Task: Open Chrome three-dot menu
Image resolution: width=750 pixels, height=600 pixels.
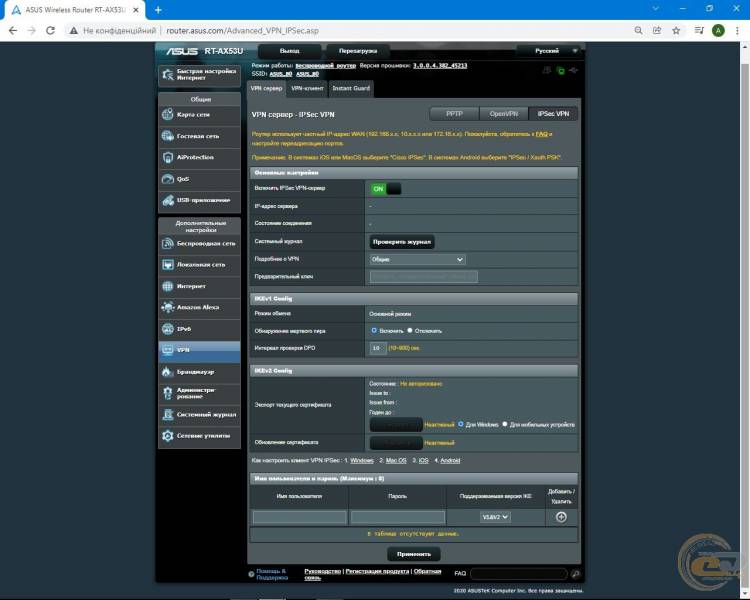Action: point(737,31)
